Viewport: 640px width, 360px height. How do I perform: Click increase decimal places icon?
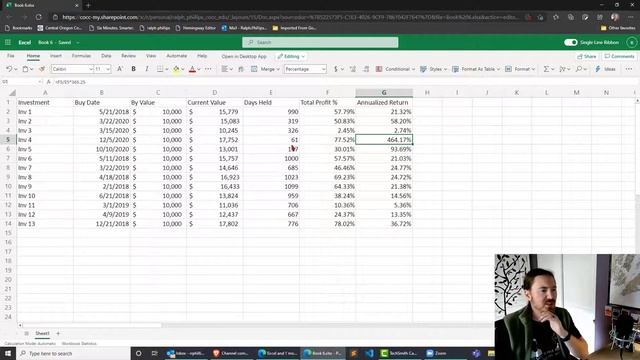pyautogui.click(x=353, y=69)
